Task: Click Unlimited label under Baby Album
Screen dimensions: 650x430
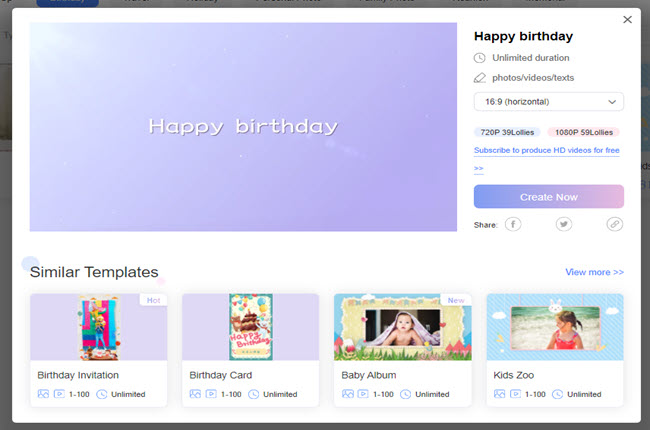Action: click(432, 394)
